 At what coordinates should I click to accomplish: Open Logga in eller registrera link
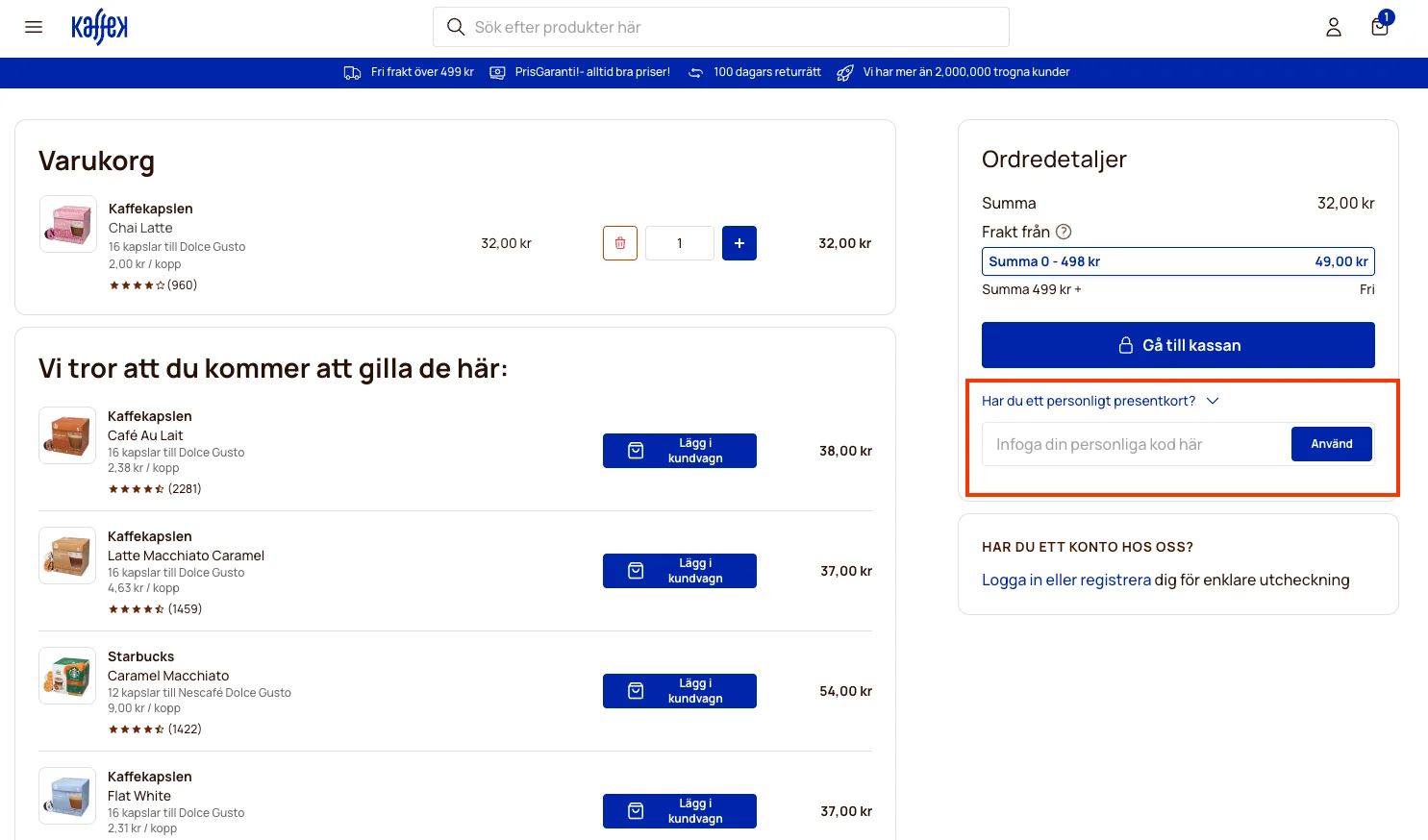point(1066,580)
